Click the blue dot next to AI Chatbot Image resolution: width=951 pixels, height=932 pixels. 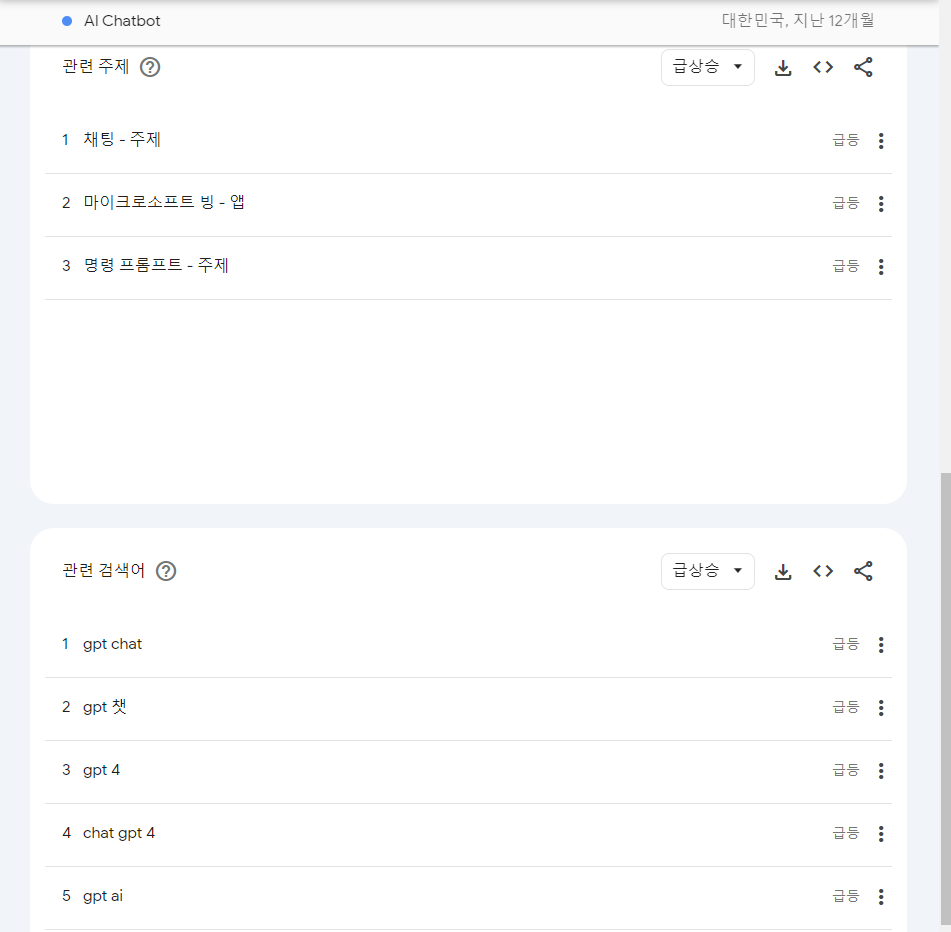click(x=67, y=20)
